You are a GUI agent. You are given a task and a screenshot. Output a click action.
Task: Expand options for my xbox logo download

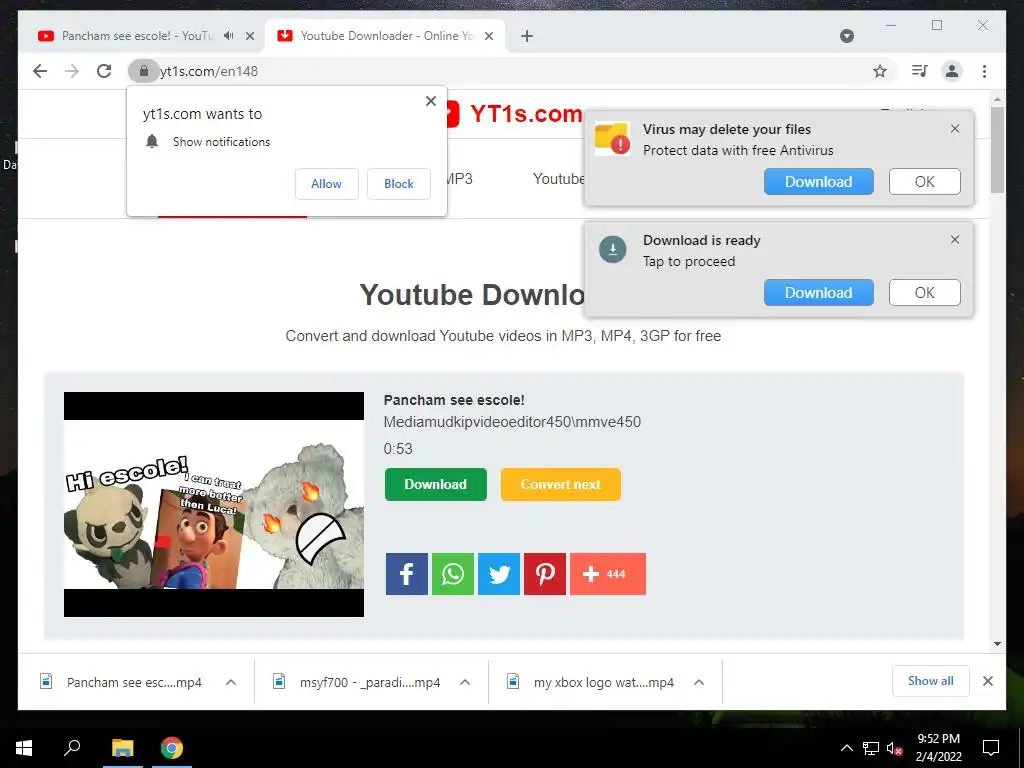[x=699, y=682]
